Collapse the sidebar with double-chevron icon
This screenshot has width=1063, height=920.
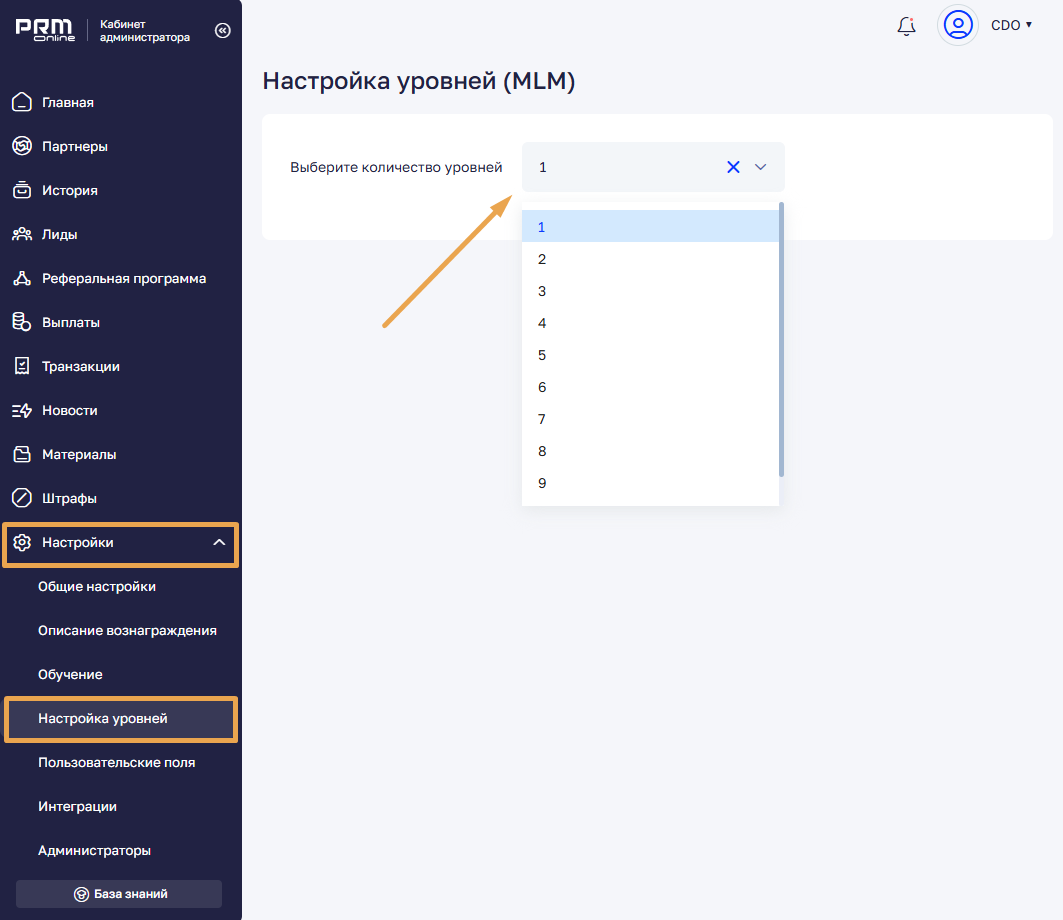(x=223, y=31)
